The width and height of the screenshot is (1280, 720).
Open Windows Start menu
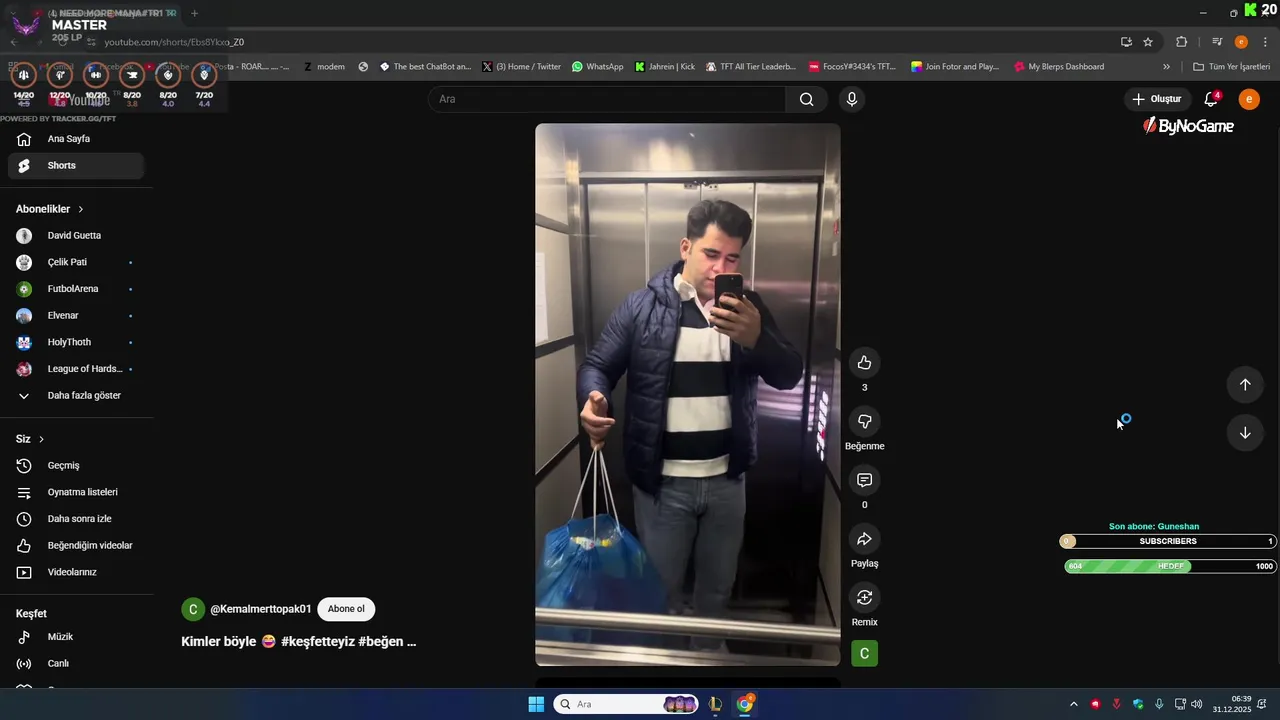tap(536, 704)
